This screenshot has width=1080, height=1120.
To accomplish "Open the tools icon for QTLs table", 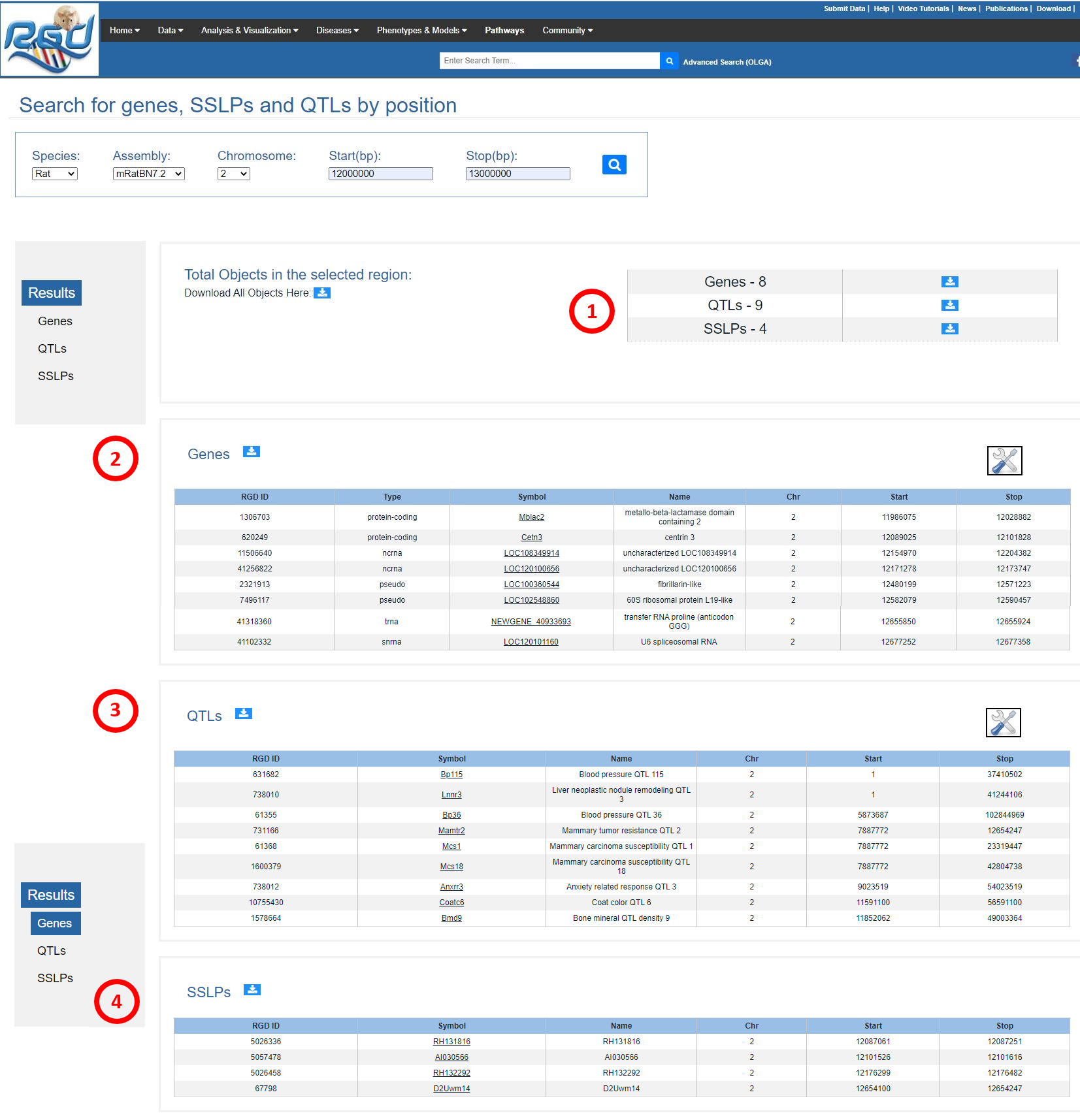I will click(1003, 723).
